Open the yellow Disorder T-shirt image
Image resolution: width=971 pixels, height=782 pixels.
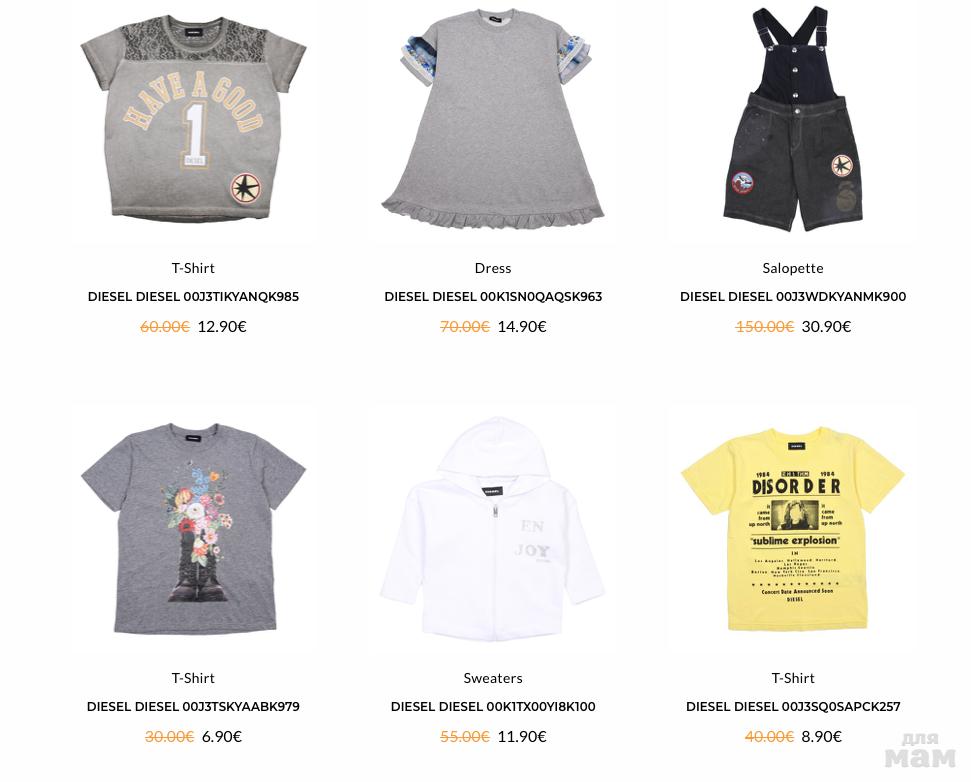click(x=793, y=529)
